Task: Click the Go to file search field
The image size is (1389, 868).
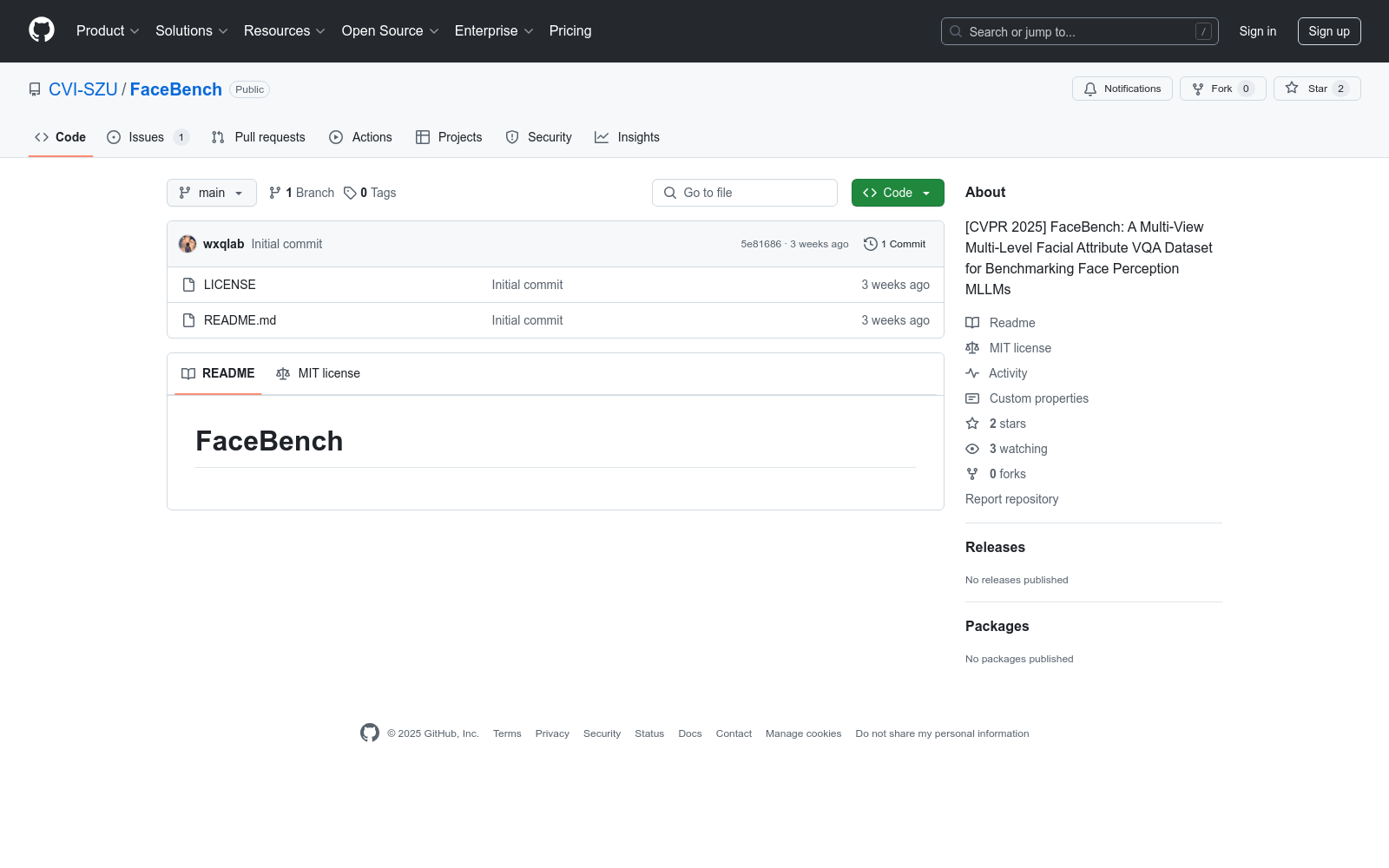Action: (745, 193)
